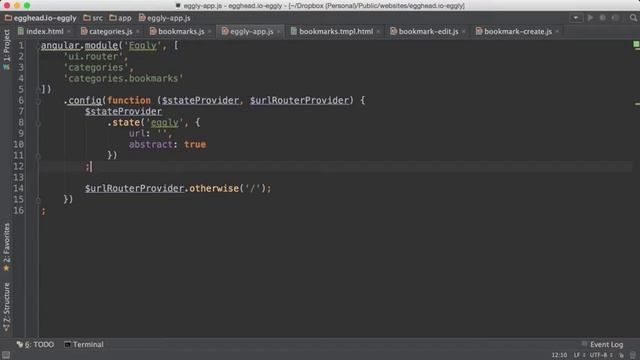Click the star icon on Favorites panel

click(x=6, y=268)
